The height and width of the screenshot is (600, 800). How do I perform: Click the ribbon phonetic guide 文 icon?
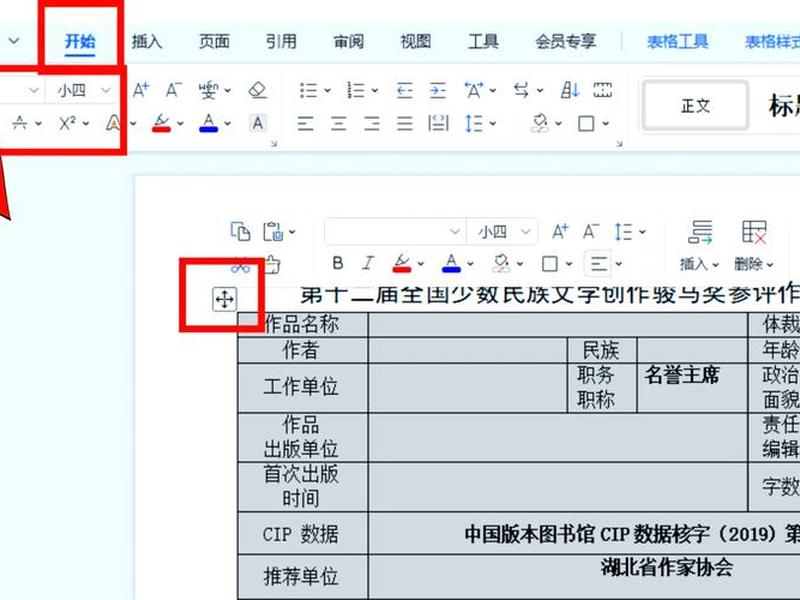(209, 90)
